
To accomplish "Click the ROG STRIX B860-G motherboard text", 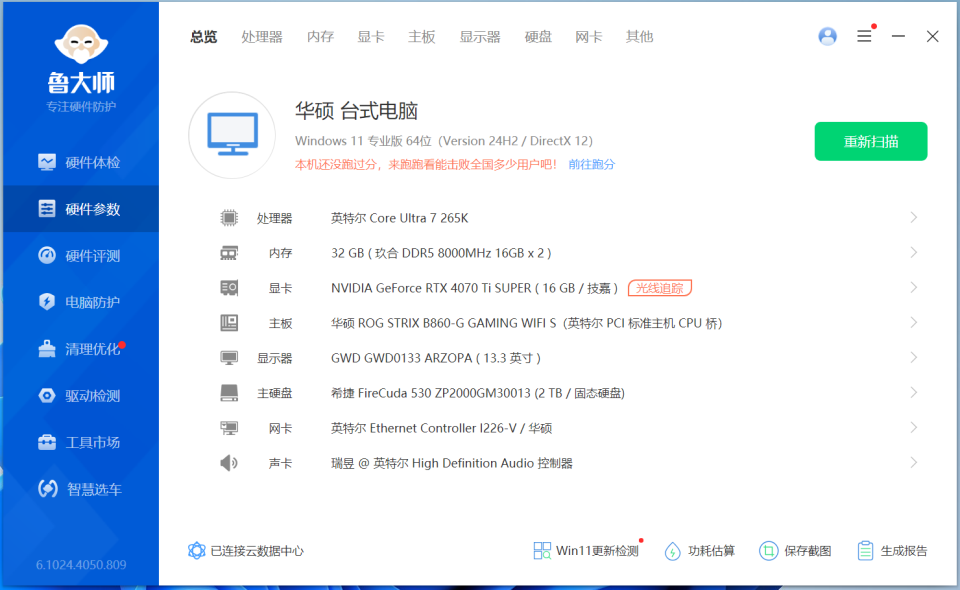I will click(x=527, y=323).
